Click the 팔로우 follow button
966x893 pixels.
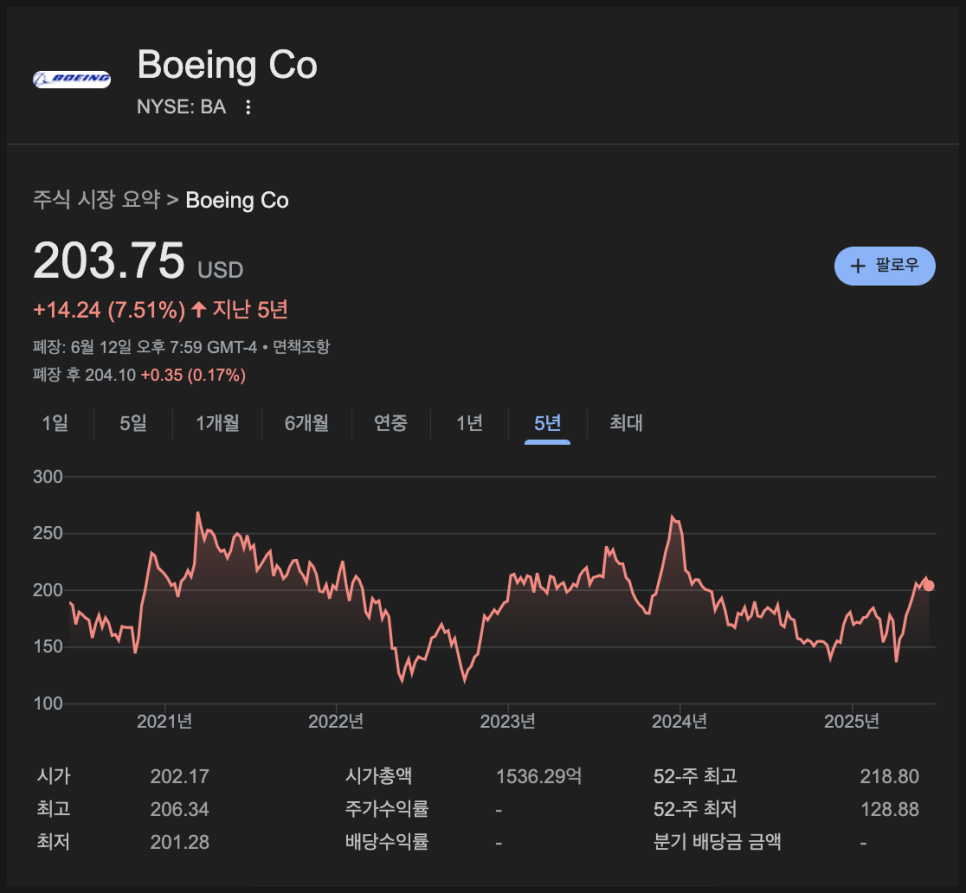(x=885, y=266)
